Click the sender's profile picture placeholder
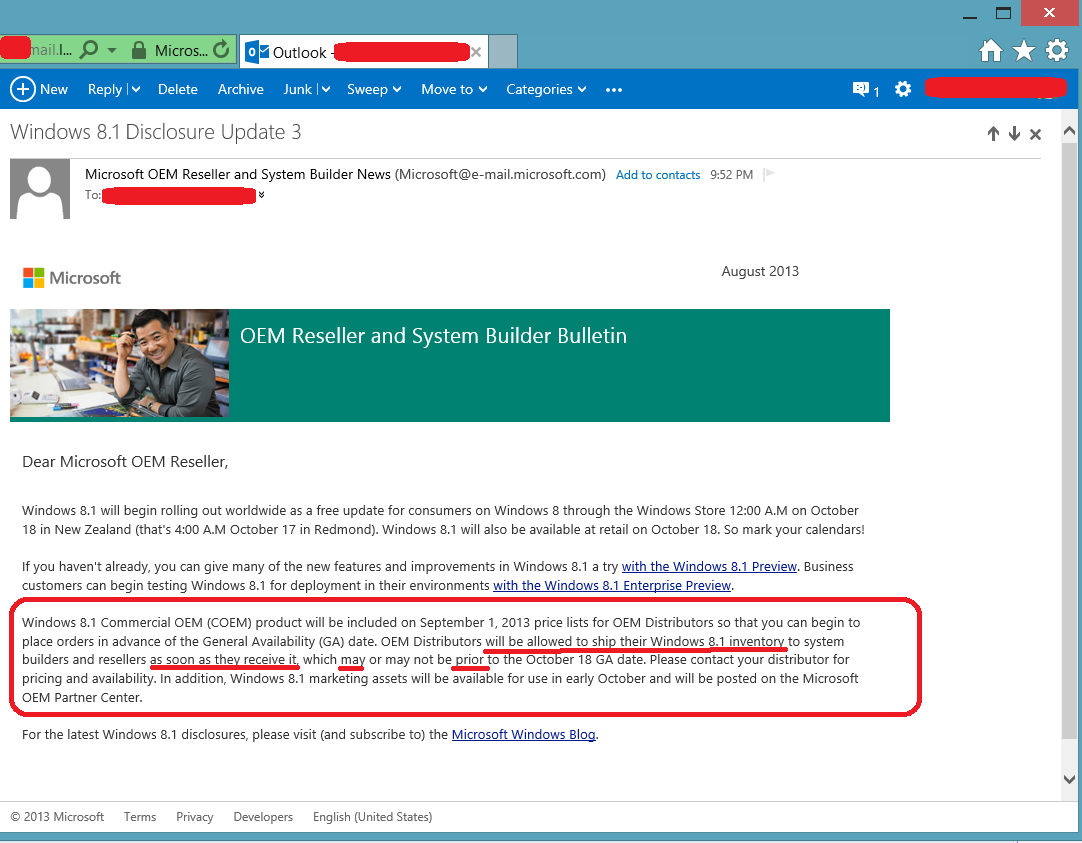1082x843 pixels. click(40, 189)
